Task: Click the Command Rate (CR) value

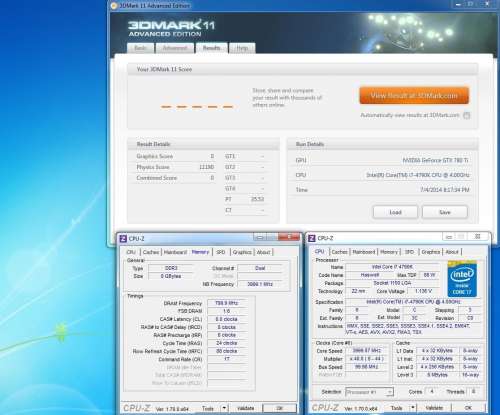Action: [227, 359]
